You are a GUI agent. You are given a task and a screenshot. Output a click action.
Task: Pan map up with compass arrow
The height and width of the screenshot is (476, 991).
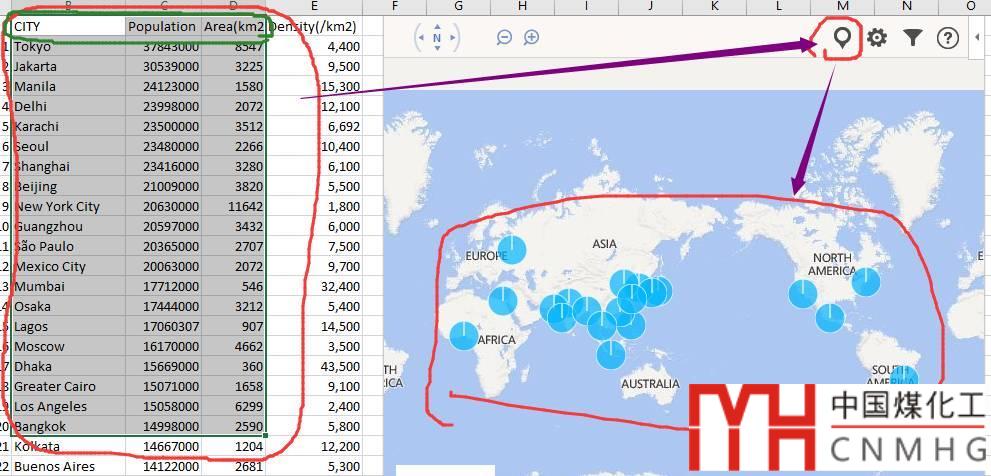(437, 25)
